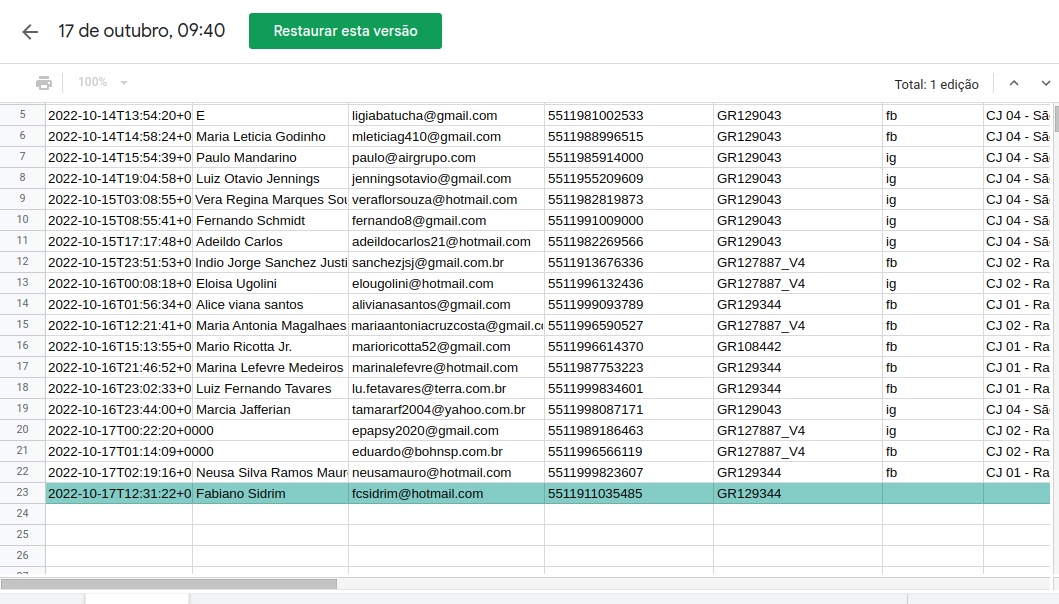Image resolution: width=1059 pixels, height=604 pixels.
Task: Click cell sanchezjsj@gmail.com.br
Action: pos(446,262)
